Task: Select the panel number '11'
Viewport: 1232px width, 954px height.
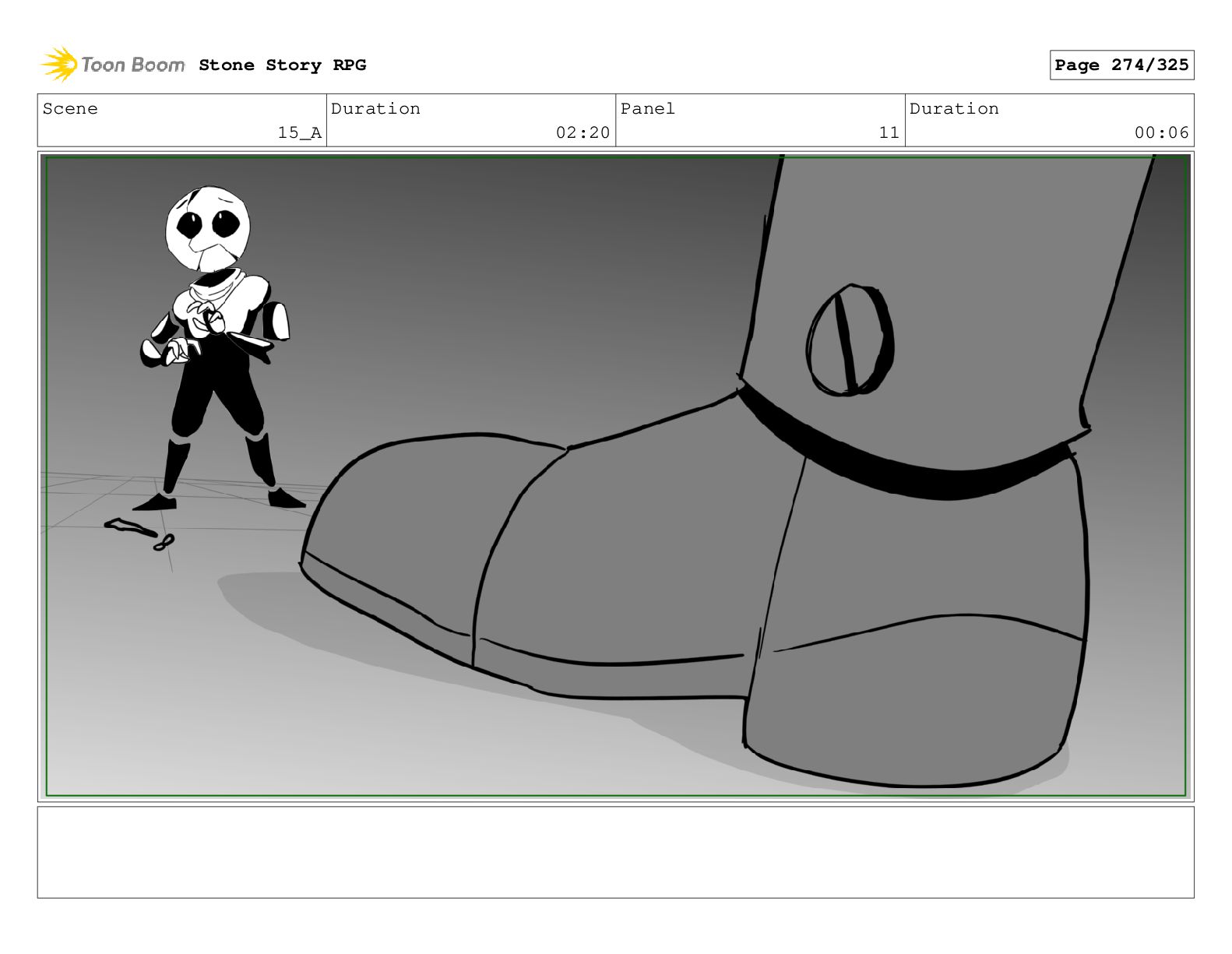Action: click(889, 133)
